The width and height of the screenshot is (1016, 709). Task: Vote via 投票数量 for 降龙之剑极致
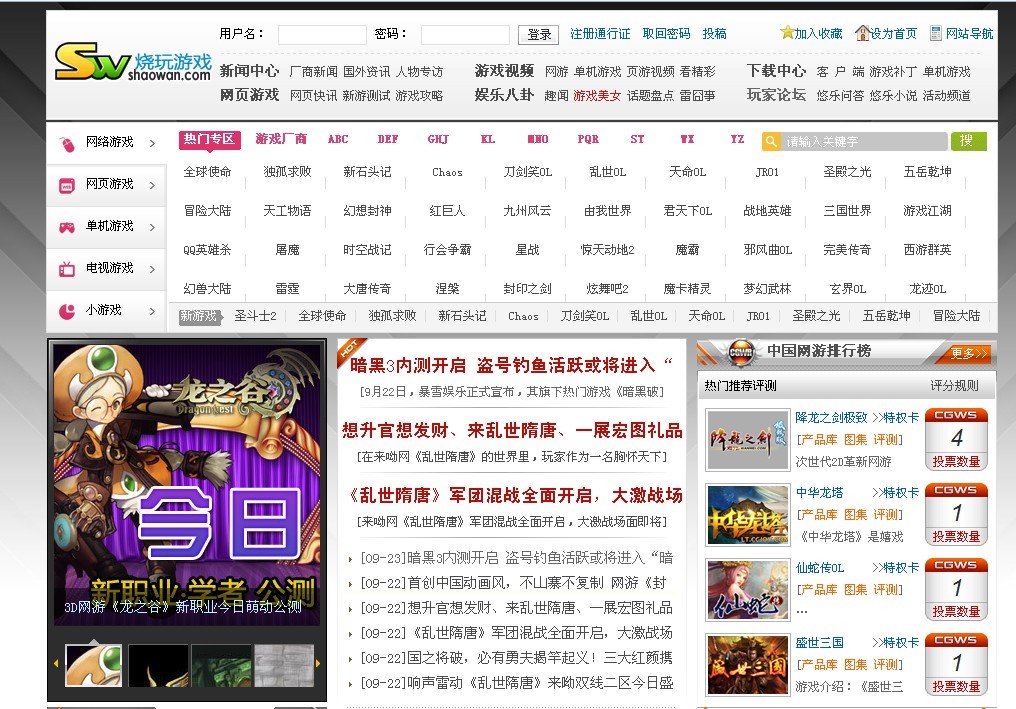[956, 461]
